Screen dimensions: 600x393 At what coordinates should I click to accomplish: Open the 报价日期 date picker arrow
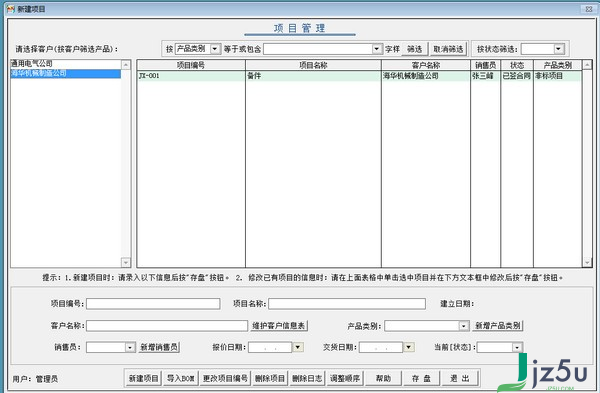(x=298, y=347)
